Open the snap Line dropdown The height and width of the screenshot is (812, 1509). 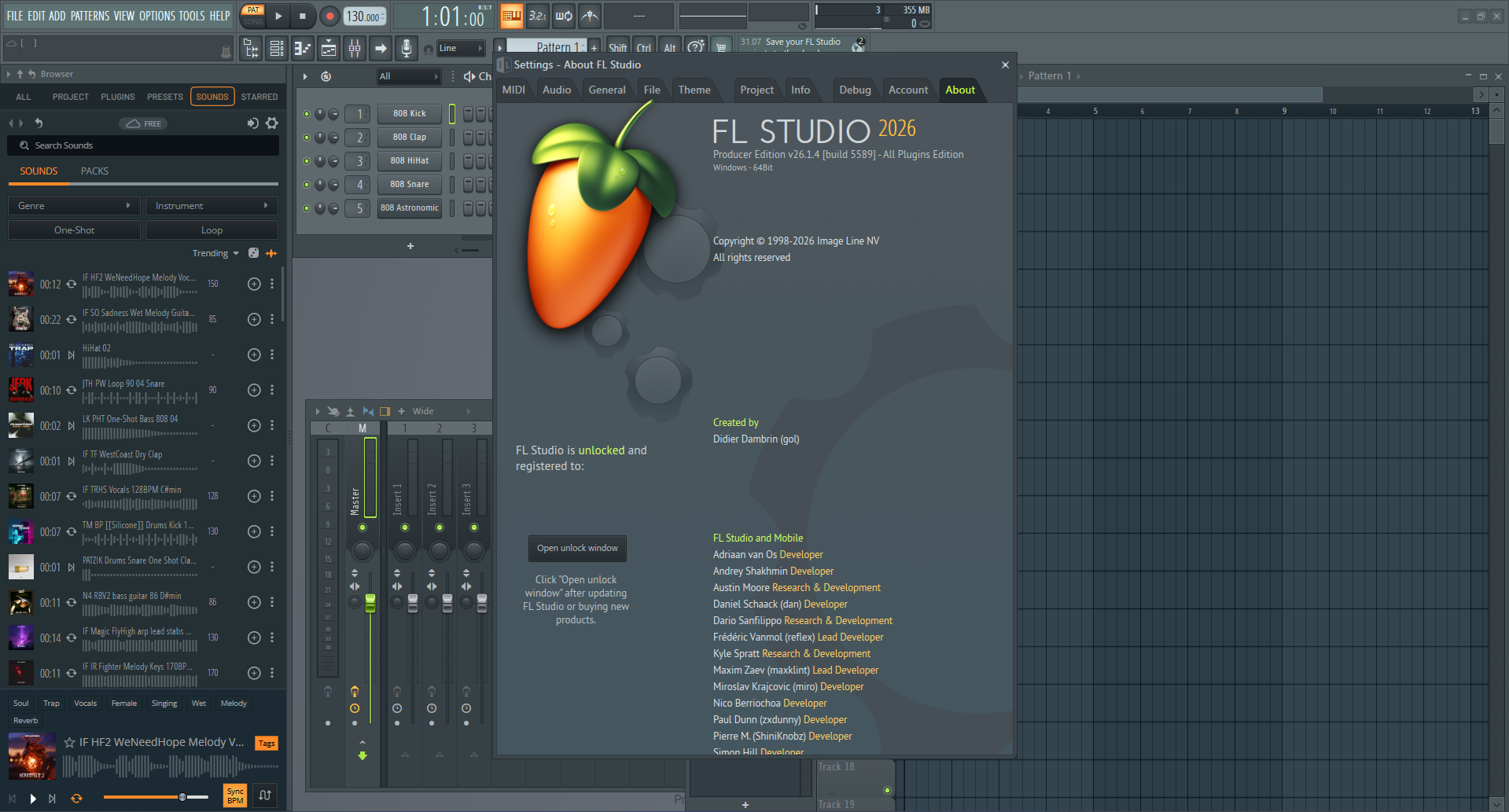462,48
